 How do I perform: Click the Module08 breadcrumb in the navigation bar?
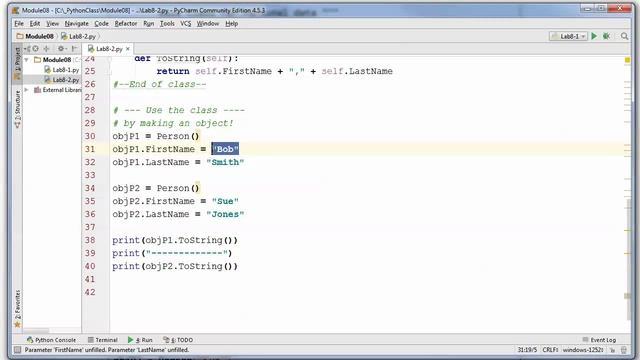36,36
